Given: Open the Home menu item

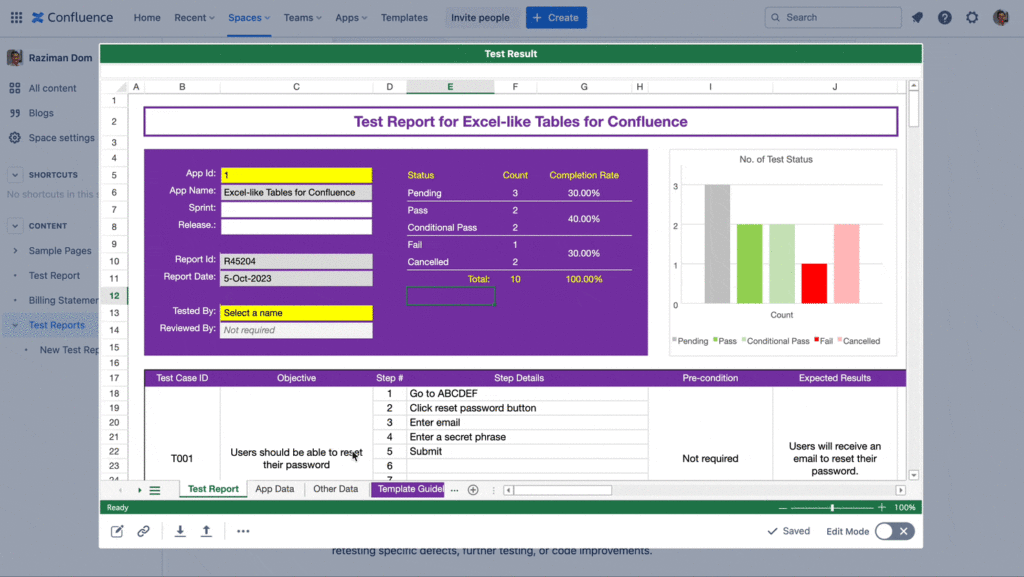Looking at the screenshot, I should point(147,18).
